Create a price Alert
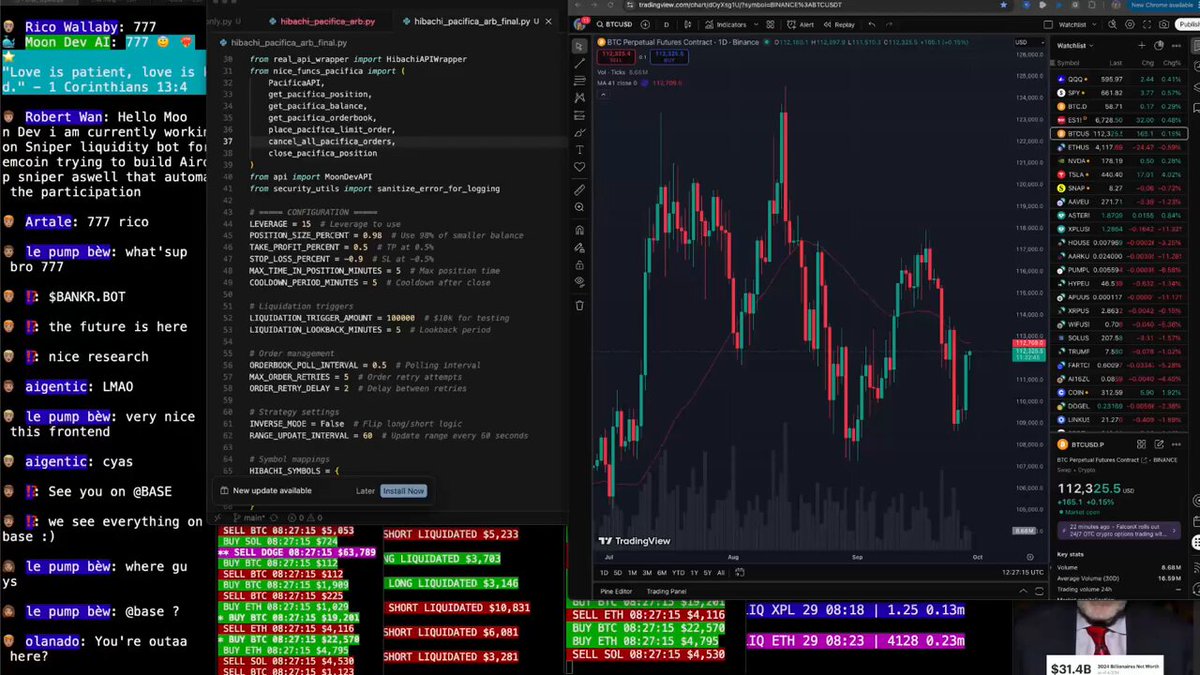The height and width of the screenshot is (675, 1200). tap(801, 24)
